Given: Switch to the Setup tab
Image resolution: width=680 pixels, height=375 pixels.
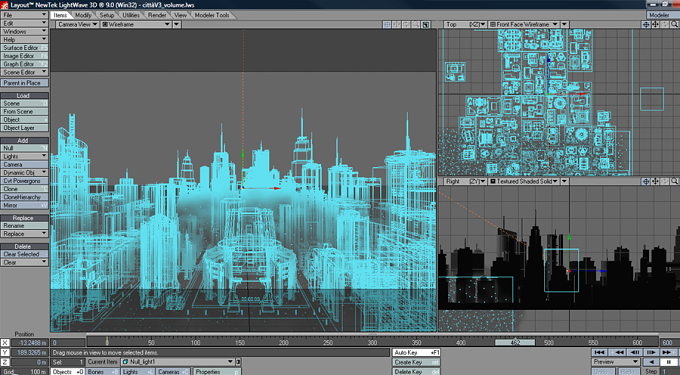Looking at the screenshot, I should [107, 15].
